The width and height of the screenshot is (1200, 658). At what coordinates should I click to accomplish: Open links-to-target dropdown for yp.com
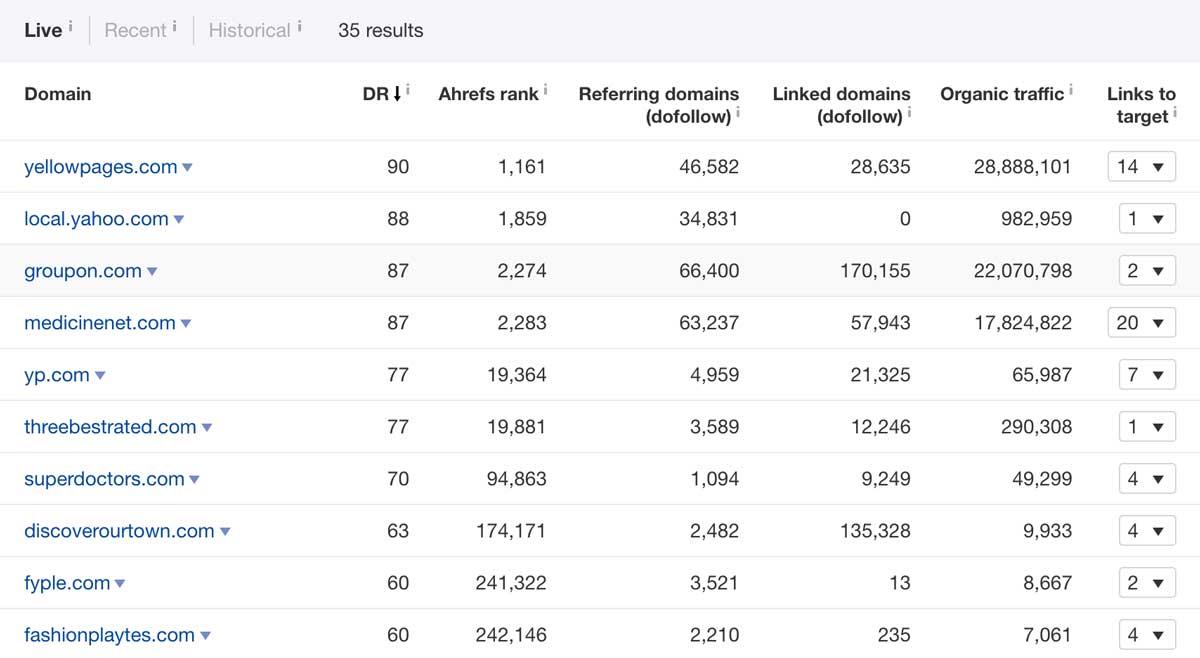[1141, 375]
